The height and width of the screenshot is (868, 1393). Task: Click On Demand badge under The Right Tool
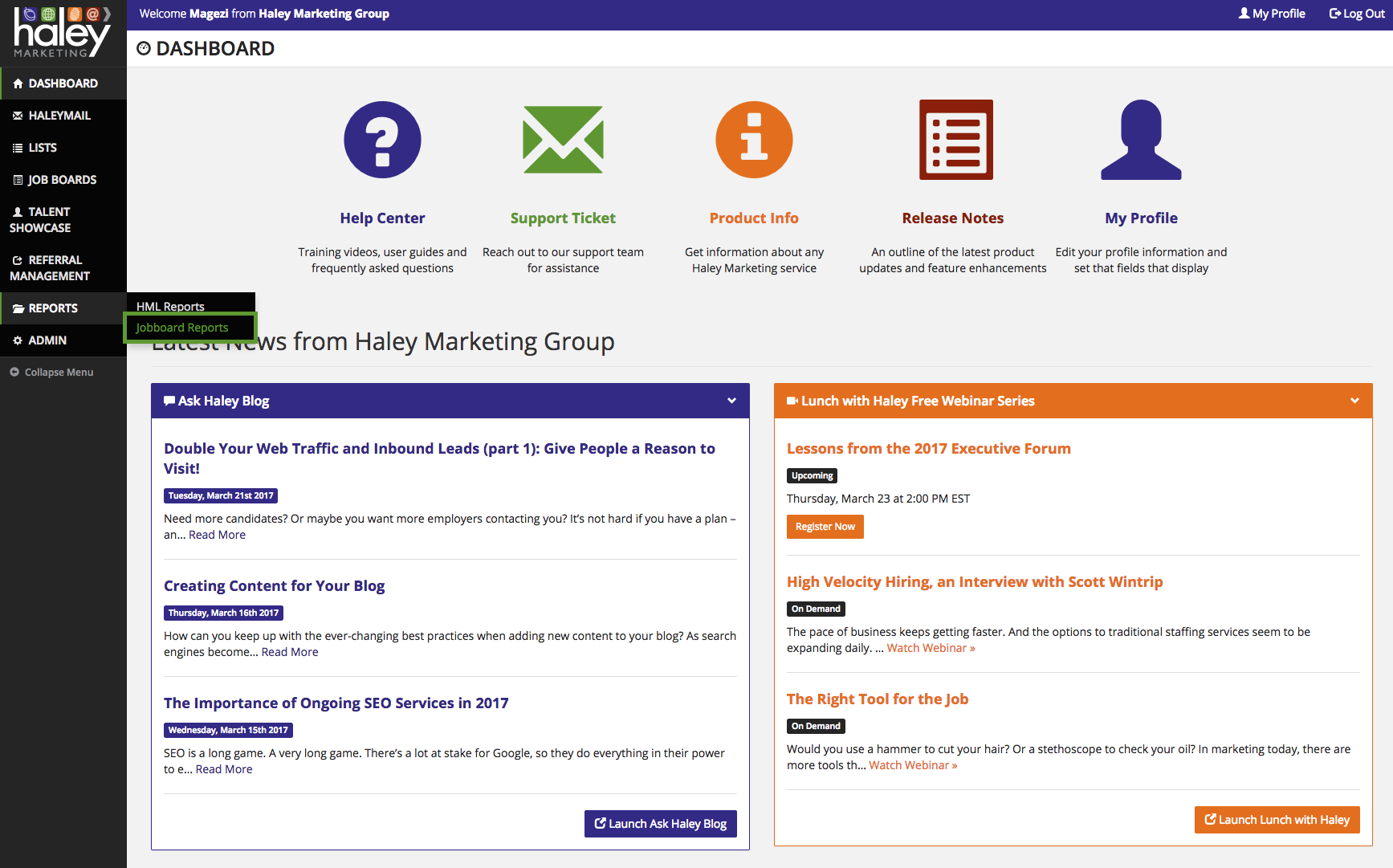point(816,726)
